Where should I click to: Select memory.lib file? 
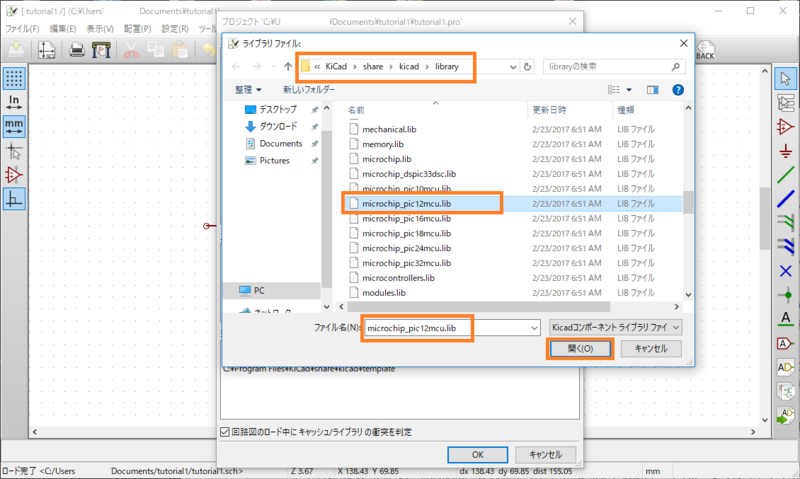383,144
